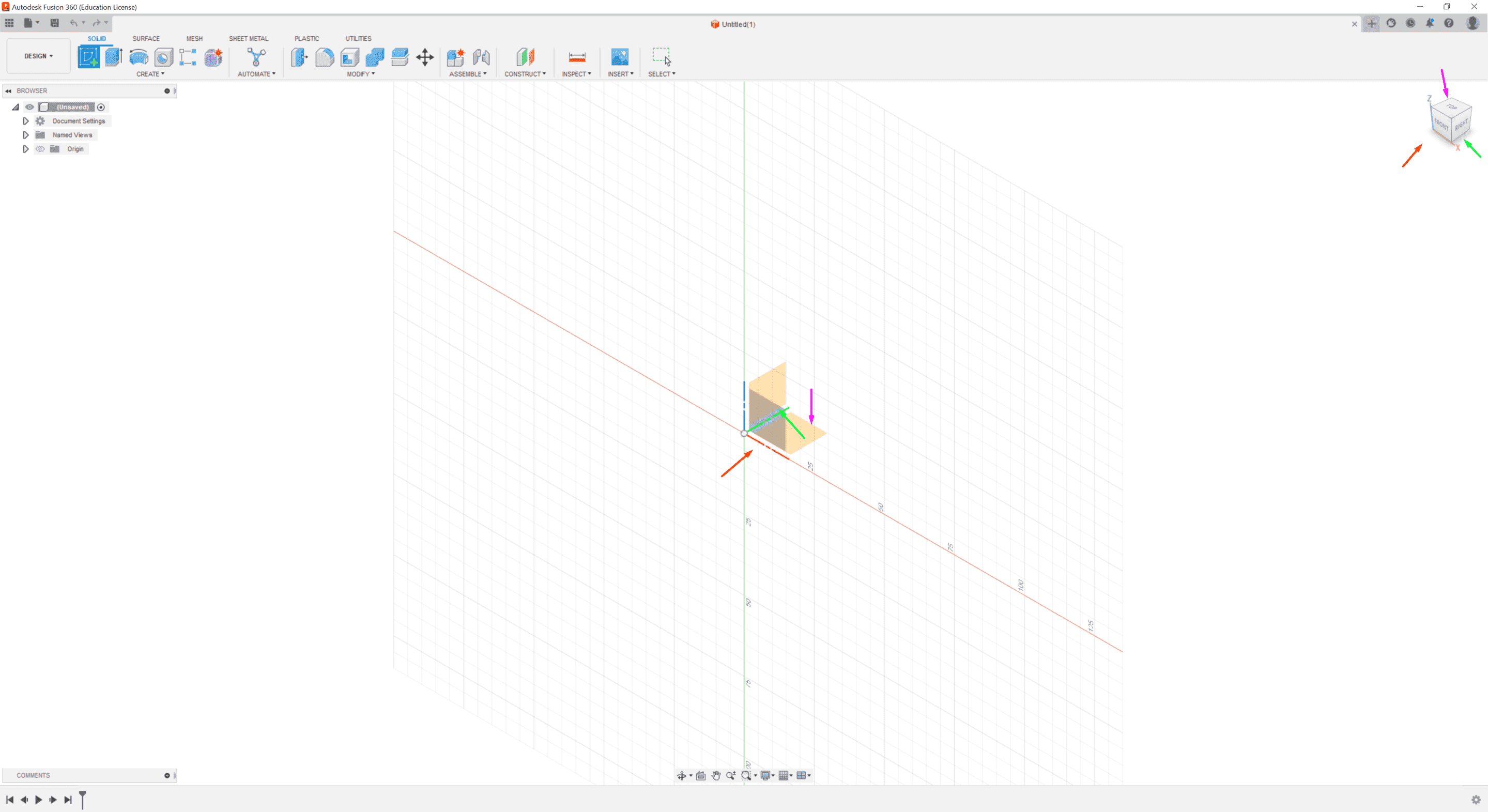Click the Insert image icon
This screenshot has width=1488, height=812.
[x=620, y=57]
